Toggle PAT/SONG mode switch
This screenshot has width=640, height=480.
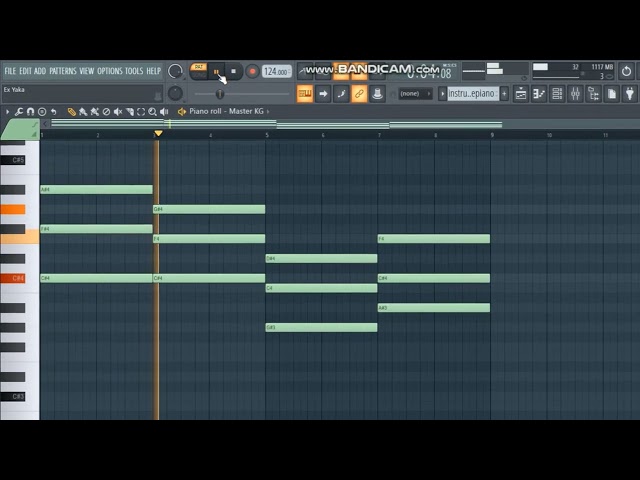click(x=199, y=71)
